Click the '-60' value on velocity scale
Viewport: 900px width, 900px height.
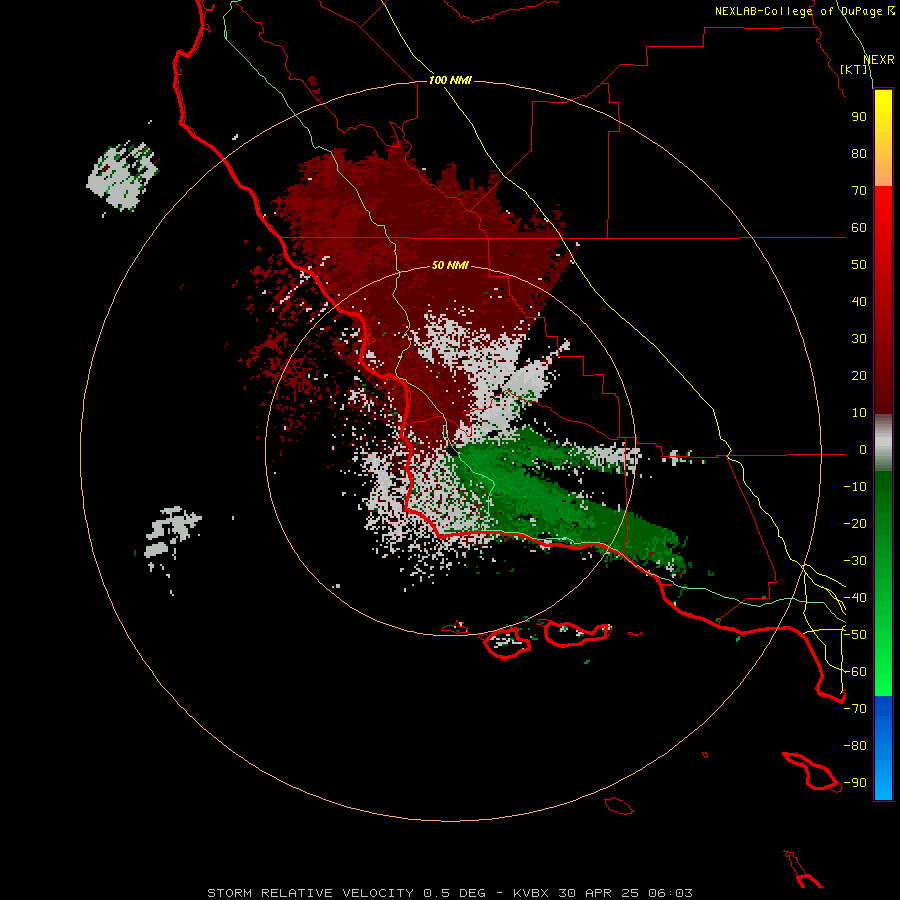tap(855, 672)
